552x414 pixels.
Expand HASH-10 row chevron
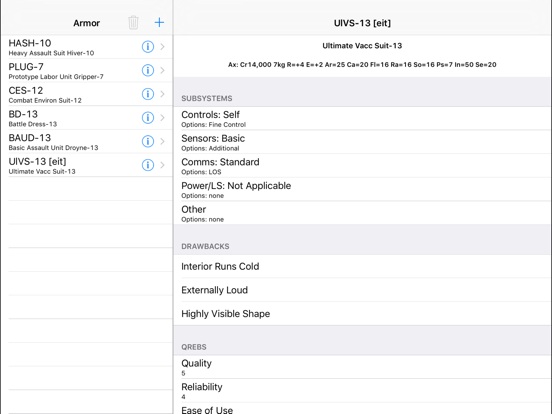click(162, 46)
